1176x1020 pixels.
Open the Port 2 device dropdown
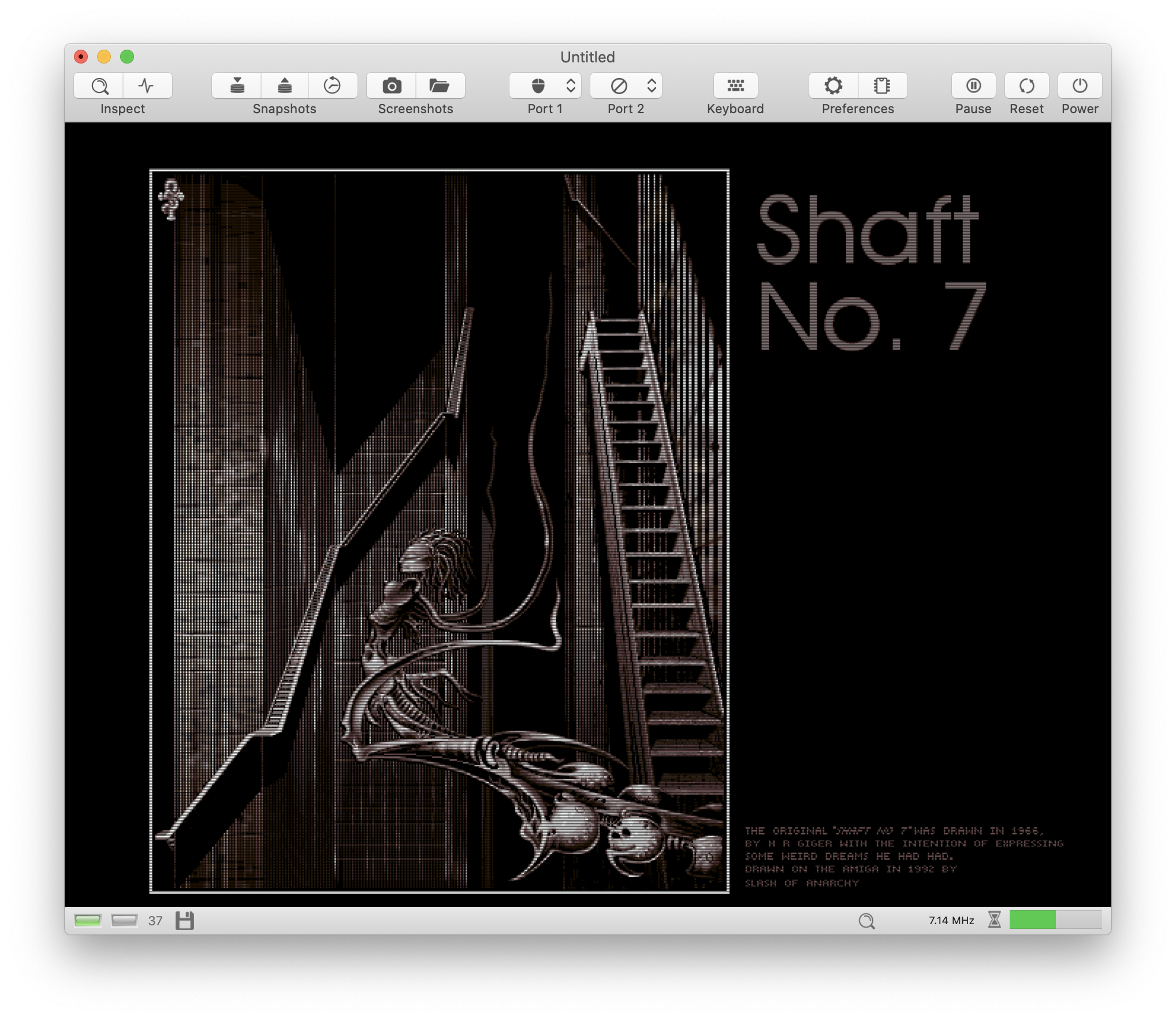click(626, 85)
